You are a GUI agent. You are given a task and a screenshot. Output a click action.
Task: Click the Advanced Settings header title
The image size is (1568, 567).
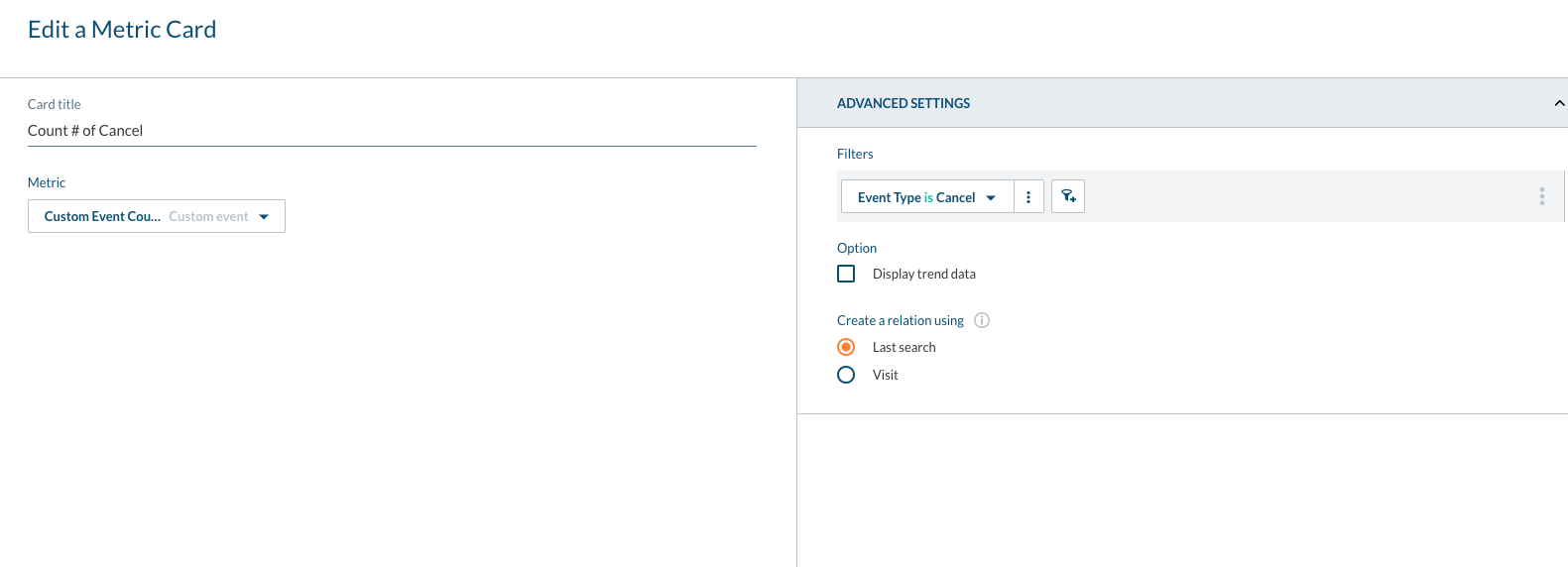[x=904, y=103]
